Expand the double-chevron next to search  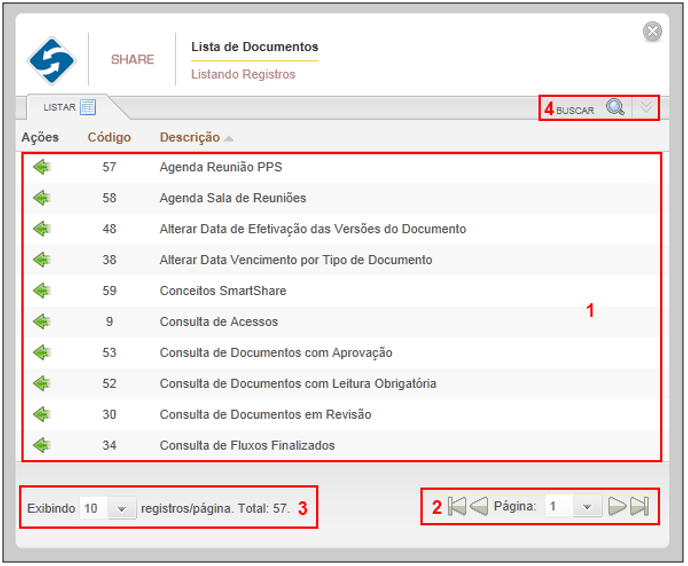(x=646, y=108)
